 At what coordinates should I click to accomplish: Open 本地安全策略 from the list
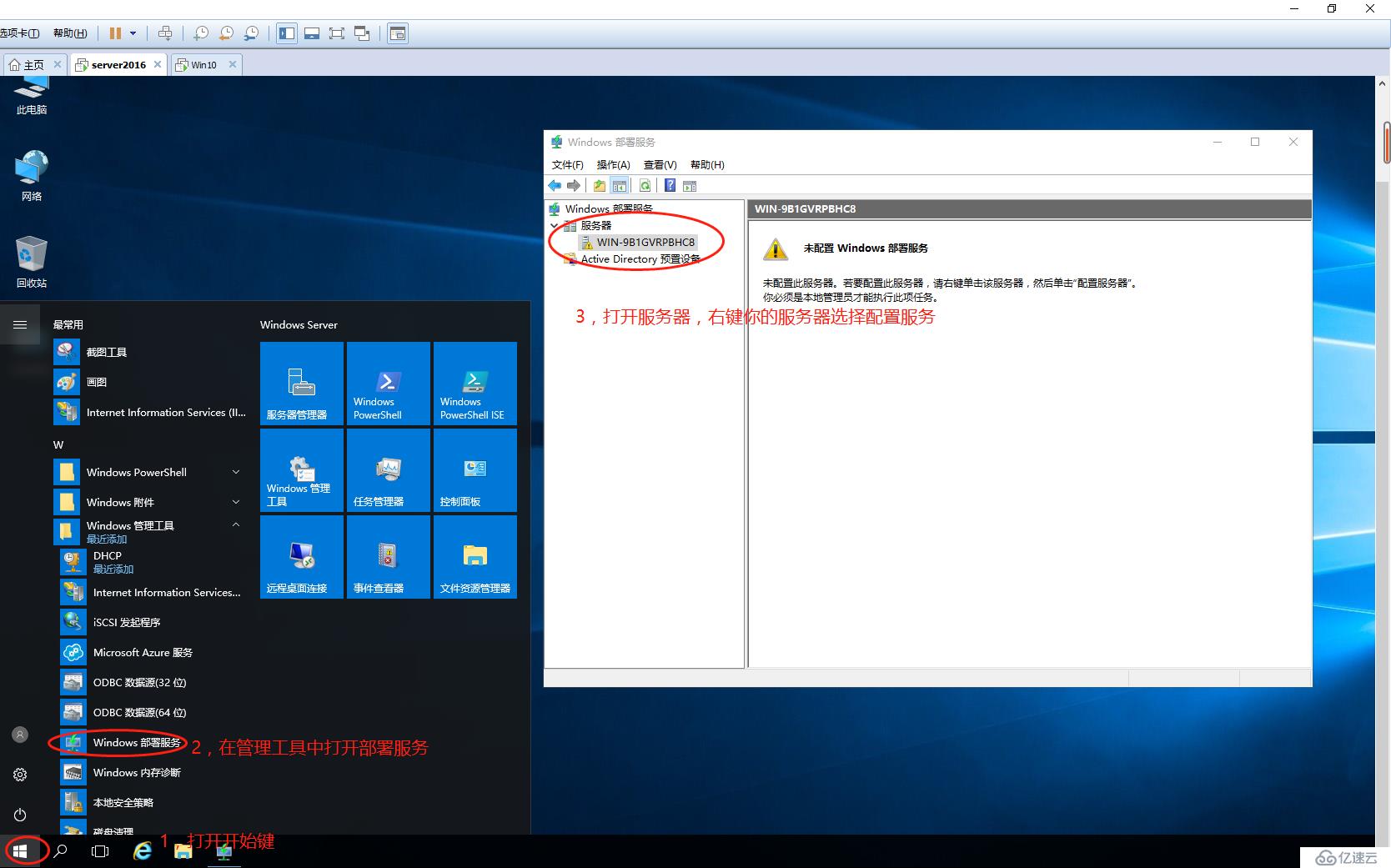click(x=152, y=802)
